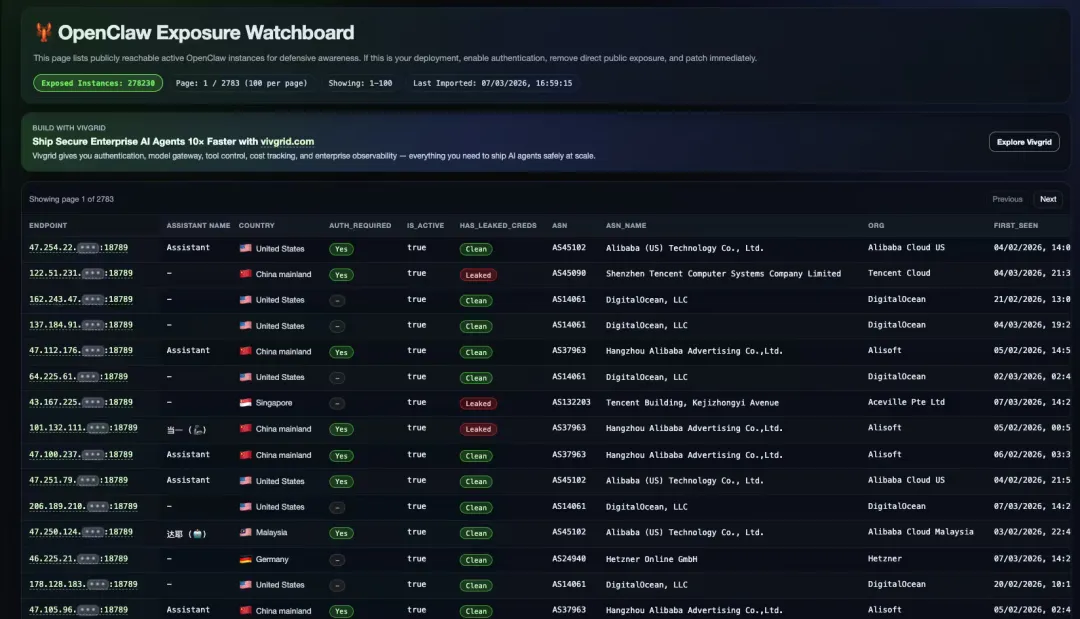This screenshot has height=619, width=1080.
Task: Click the Singapore flag icon
Action: tap(245, 403)
